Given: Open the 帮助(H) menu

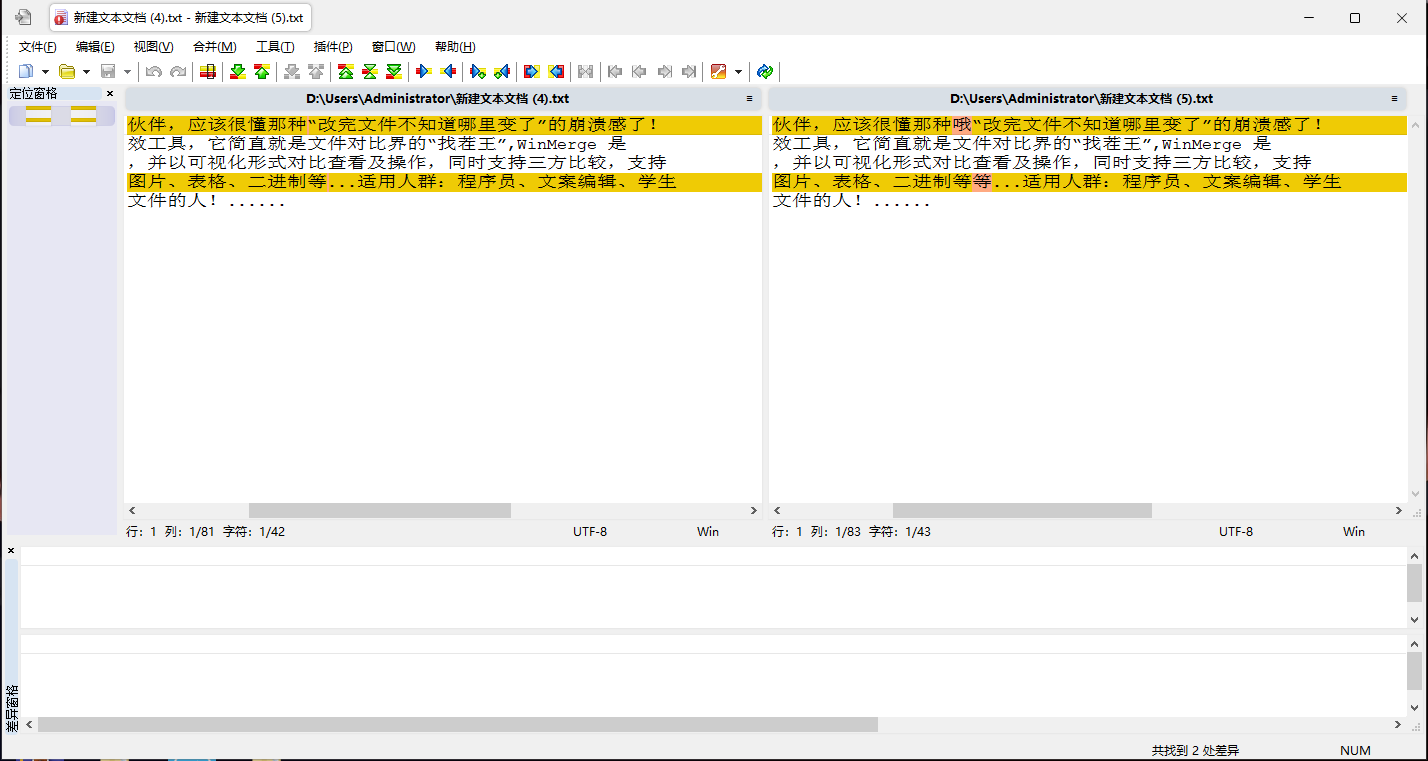Looking at the screenshot, I should (x=455, y=47).
